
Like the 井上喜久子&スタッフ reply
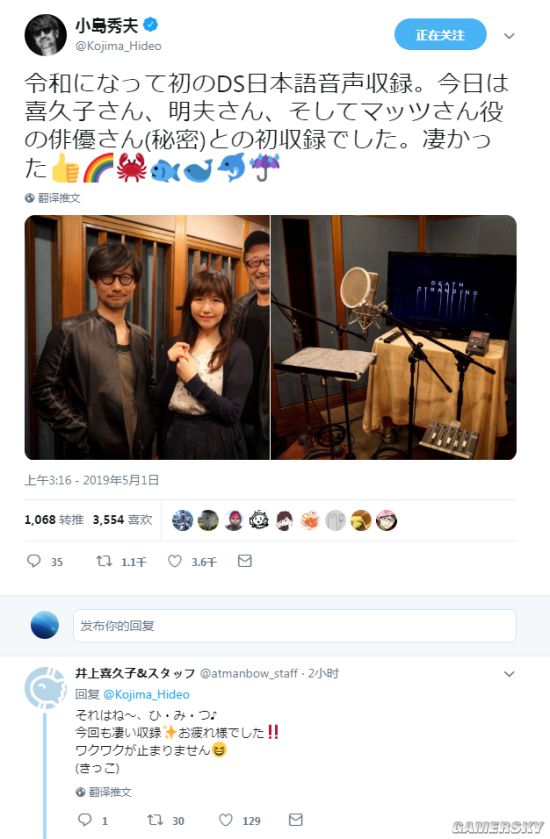click(226, 819)
